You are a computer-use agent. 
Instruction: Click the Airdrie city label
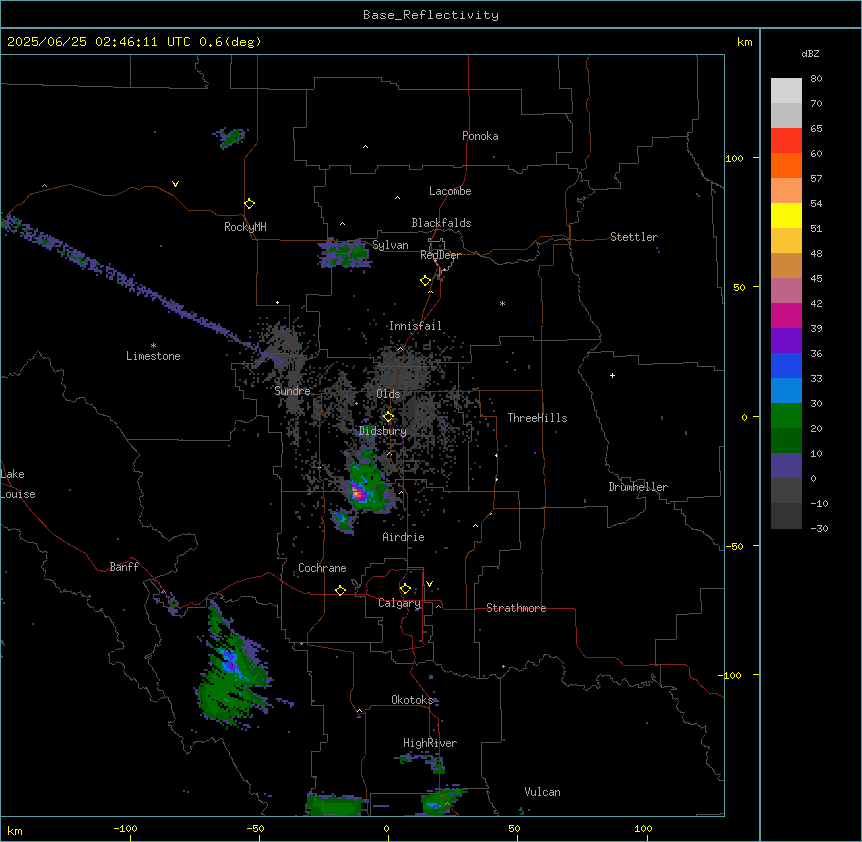(404, 537)
